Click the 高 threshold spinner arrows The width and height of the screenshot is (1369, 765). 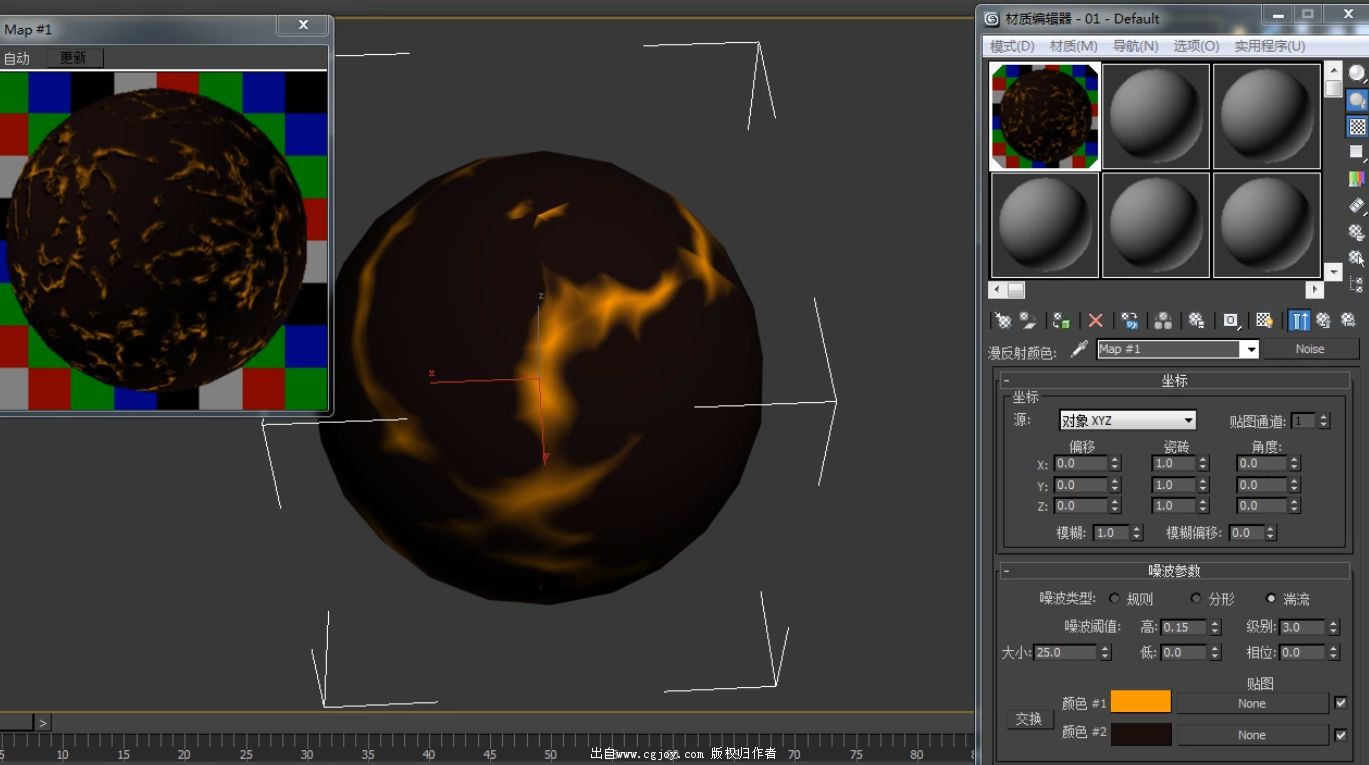coord(1215,627)
